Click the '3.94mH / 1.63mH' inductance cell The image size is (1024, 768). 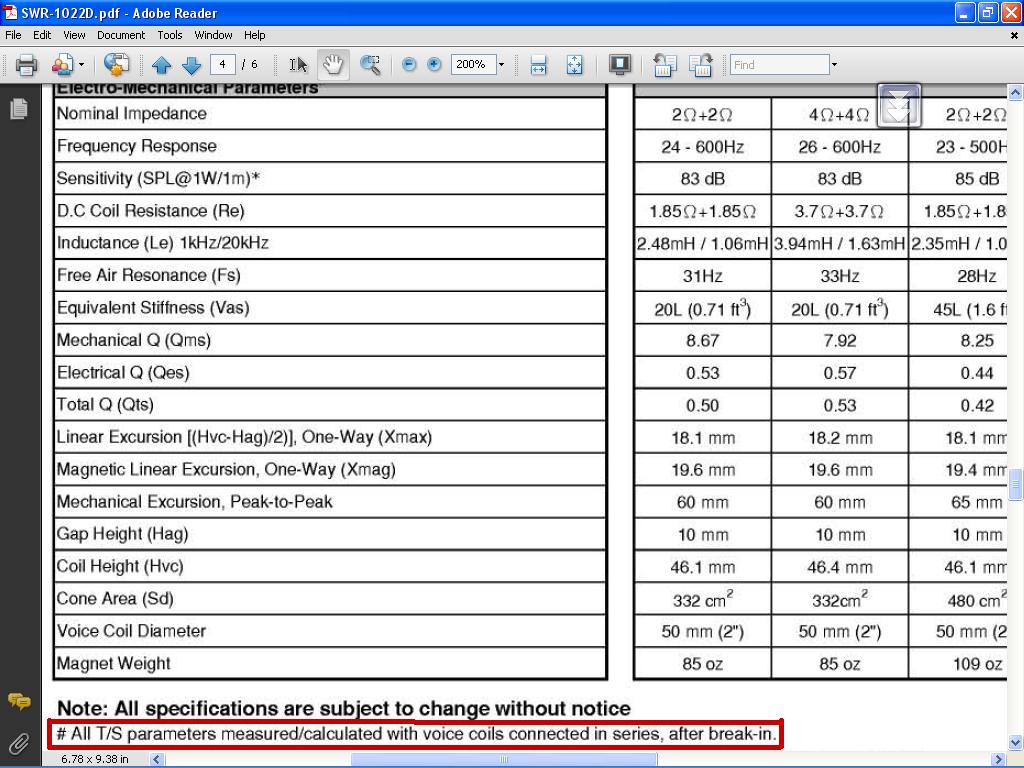840,244
